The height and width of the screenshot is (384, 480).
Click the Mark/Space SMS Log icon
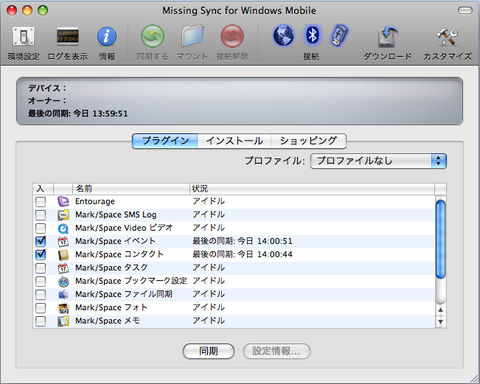coord(63,215)
